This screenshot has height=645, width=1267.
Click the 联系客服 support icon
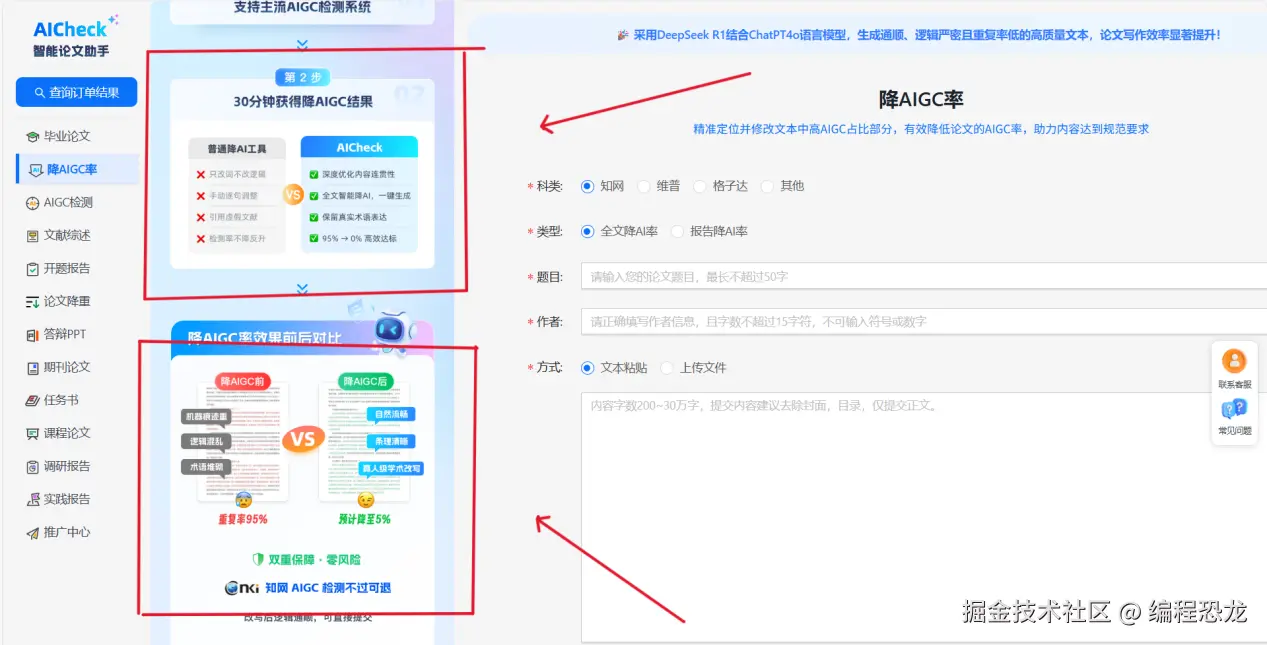(x=1234, y=361)
